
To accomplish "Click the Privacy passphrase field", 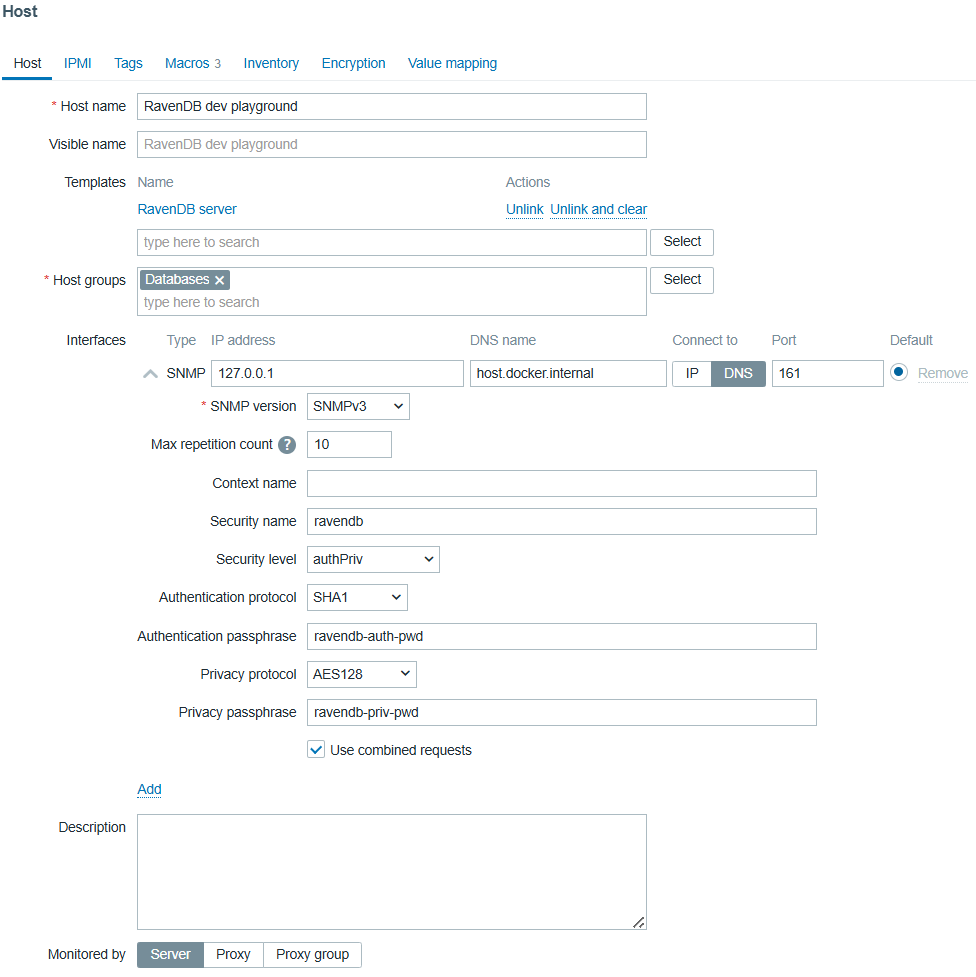I will [562, 713].
